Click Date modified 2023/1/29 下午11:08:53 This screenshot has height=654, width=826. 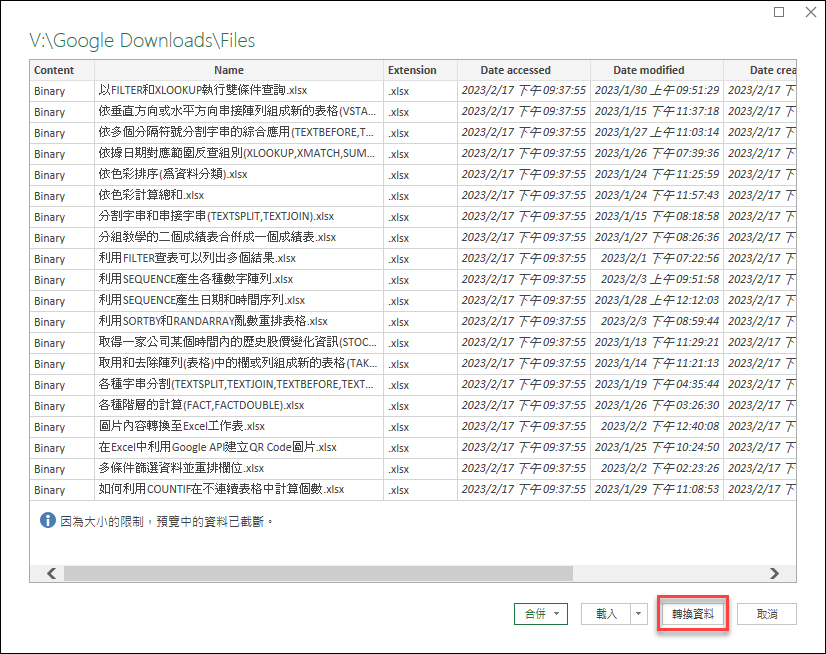(657, 490)
